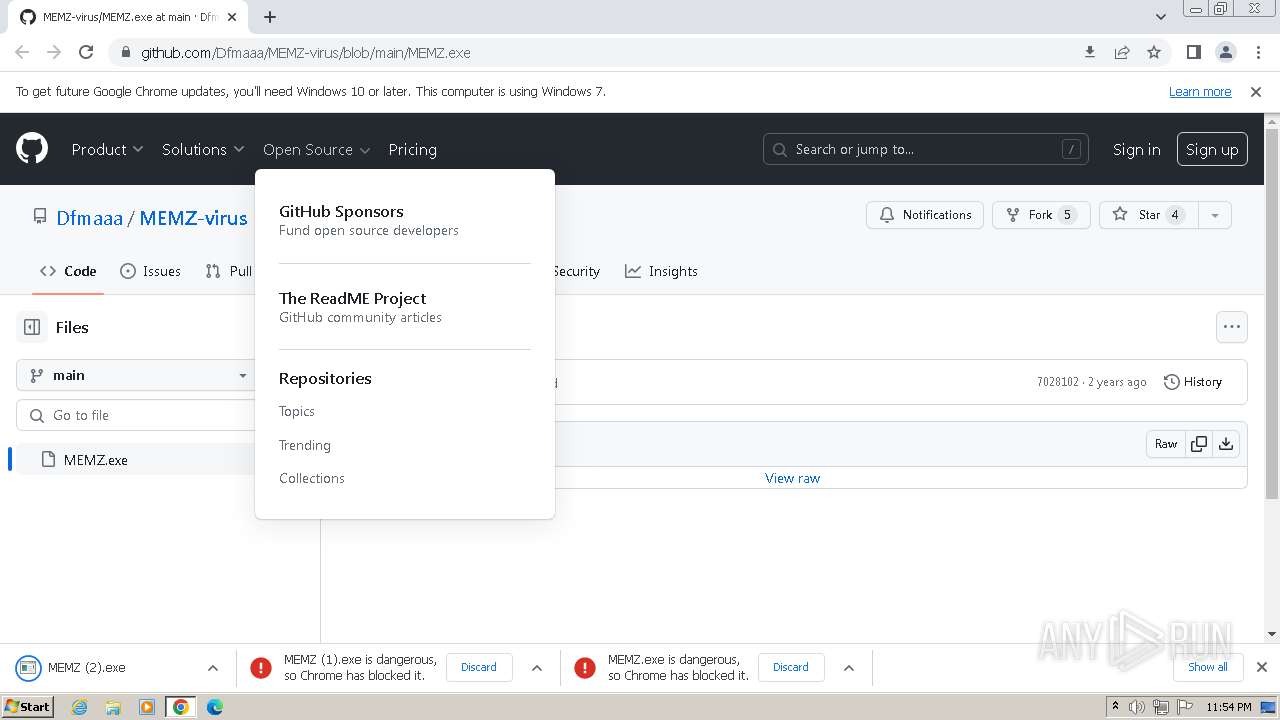Screen dimensions: 1280x720
Task: Open Star list options dropdown arrow
Action: coord(1214,215)
